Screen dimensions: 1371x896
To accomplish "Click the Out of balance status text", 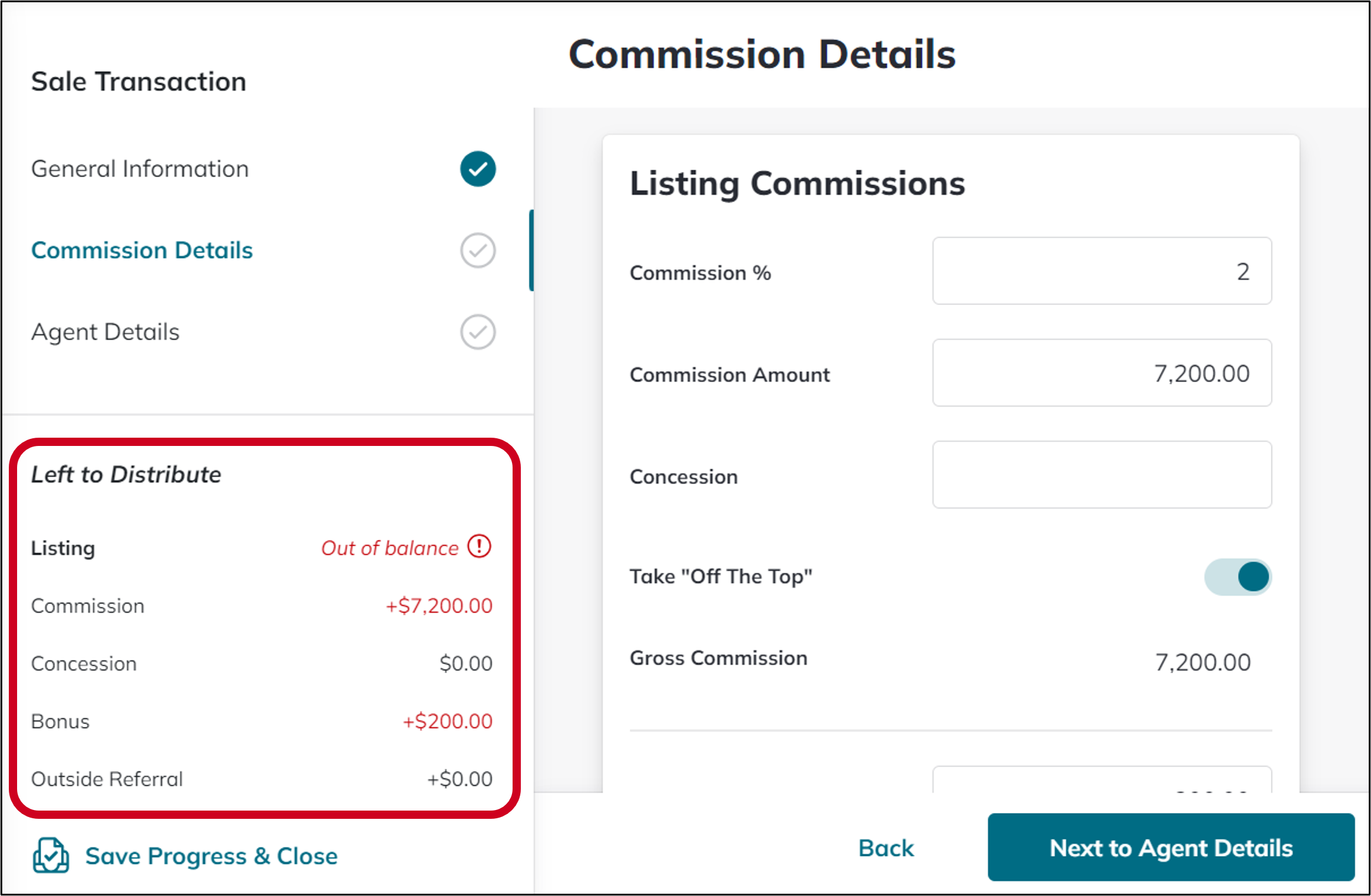I will pos(389,548).
